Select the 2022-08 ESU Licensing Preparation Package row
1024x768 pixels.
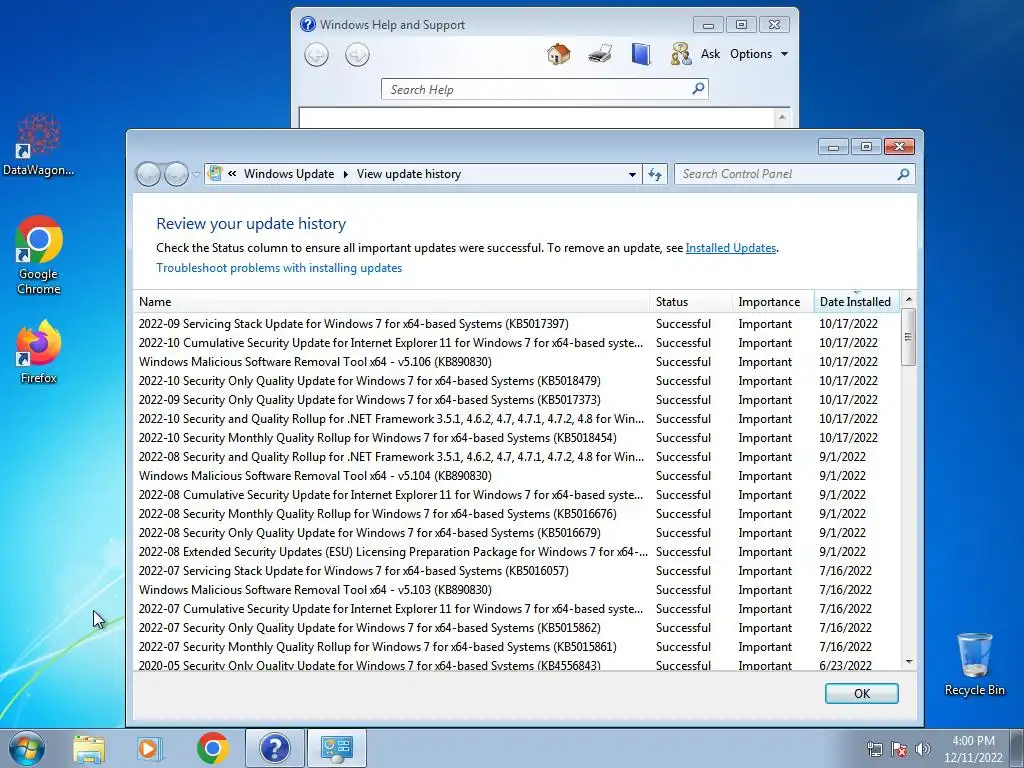coord(516,552)
